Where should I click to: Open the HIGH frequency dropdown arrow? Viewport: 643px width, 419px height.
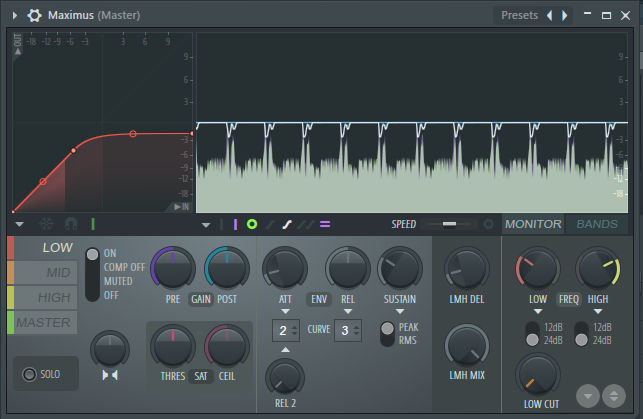(x=598, y=312)
